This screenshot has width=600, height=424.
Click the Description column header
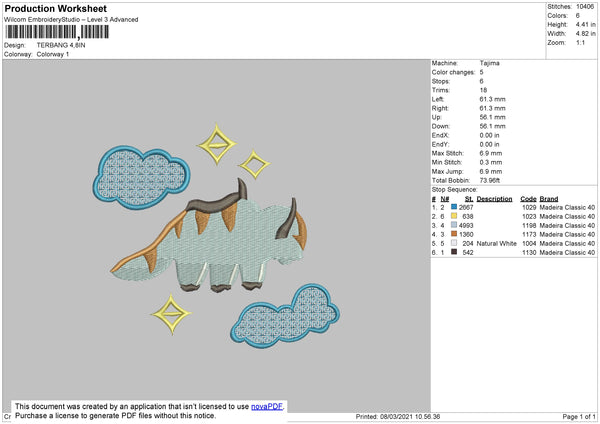[x=494, y=199]
